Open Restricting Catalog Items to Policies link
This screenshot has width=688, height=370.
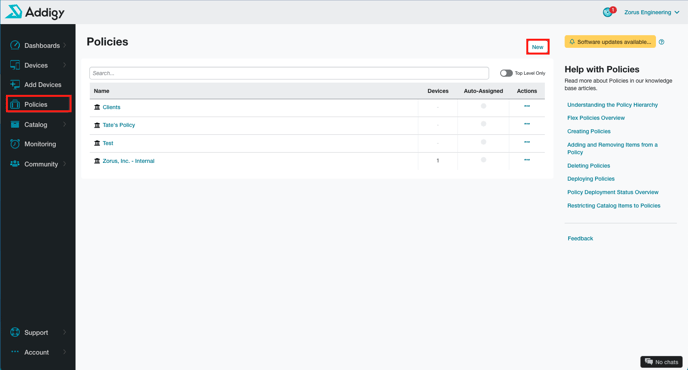613,205
